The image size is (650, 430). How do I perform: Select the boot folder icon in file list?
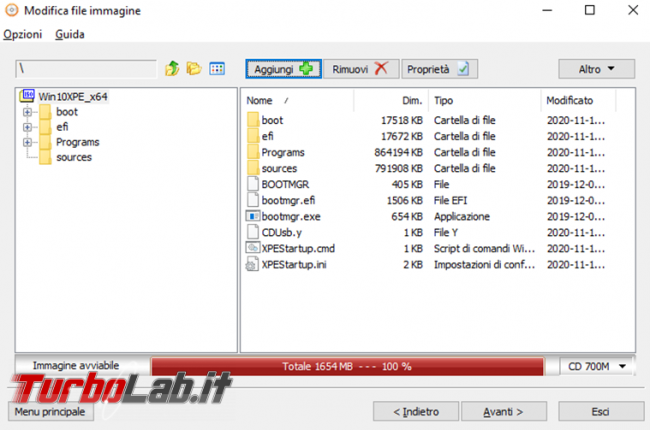coord(253,120)
